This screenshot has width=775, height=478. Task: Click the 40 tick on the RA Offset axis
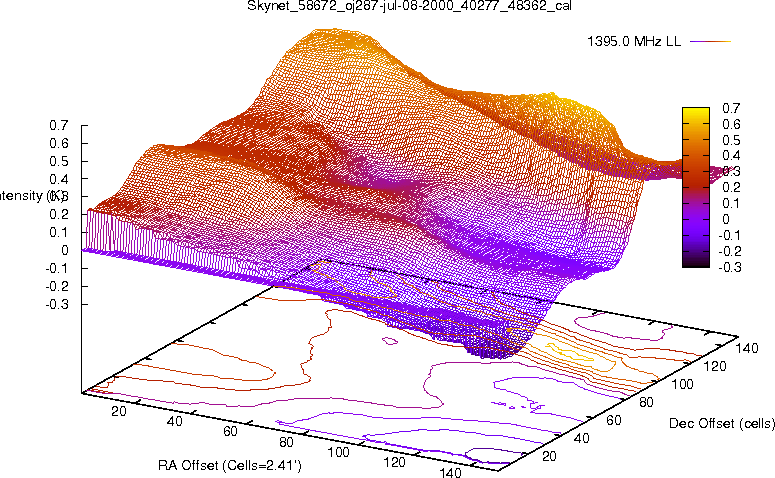[x=174, y=421]
